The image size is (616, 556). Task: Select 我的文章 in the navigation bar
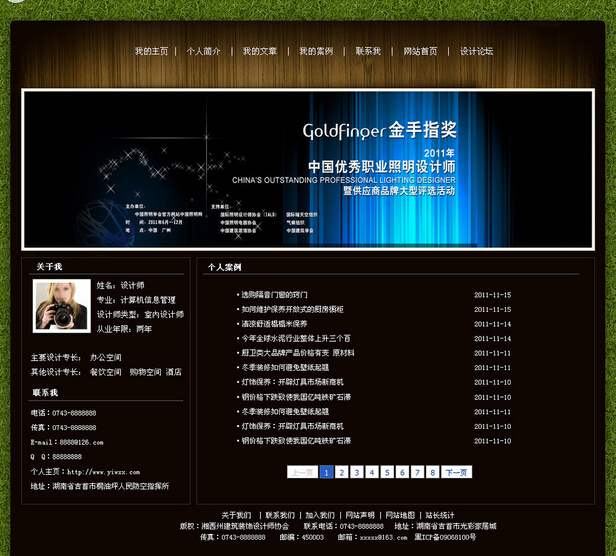pos(260,51)
